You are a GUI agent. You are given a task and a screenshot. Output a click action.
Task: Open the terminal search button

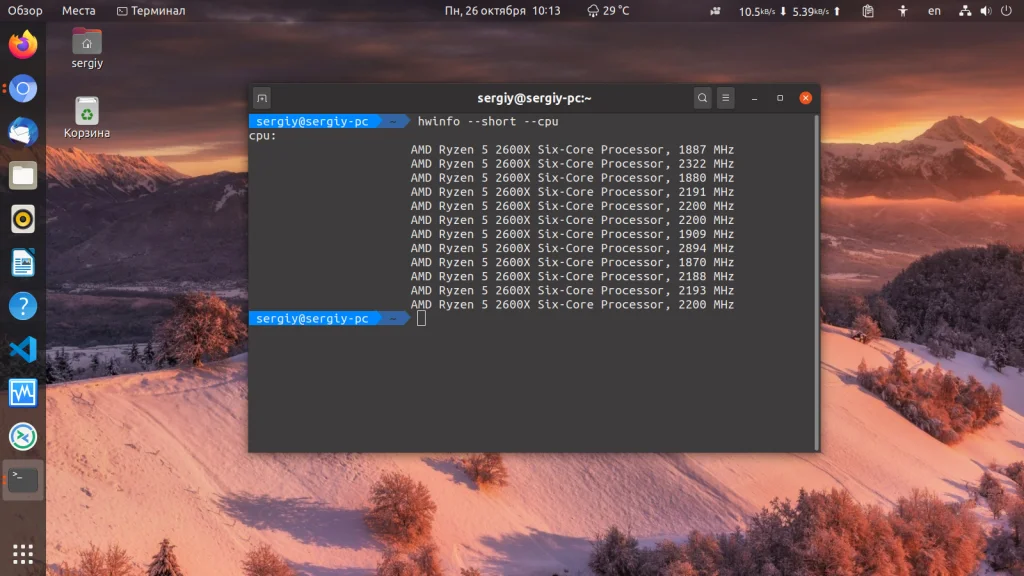coord(702,98)
